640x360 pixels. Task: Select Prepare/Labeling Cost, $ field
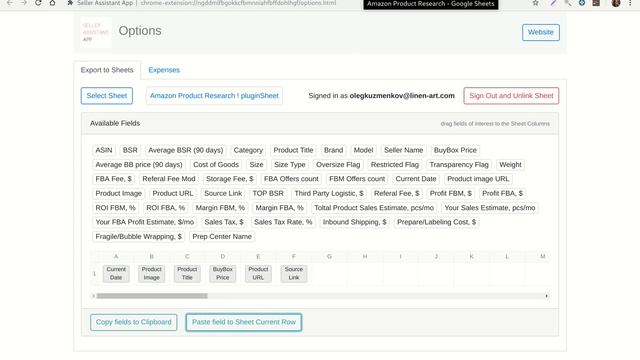(x=436, y=222)
